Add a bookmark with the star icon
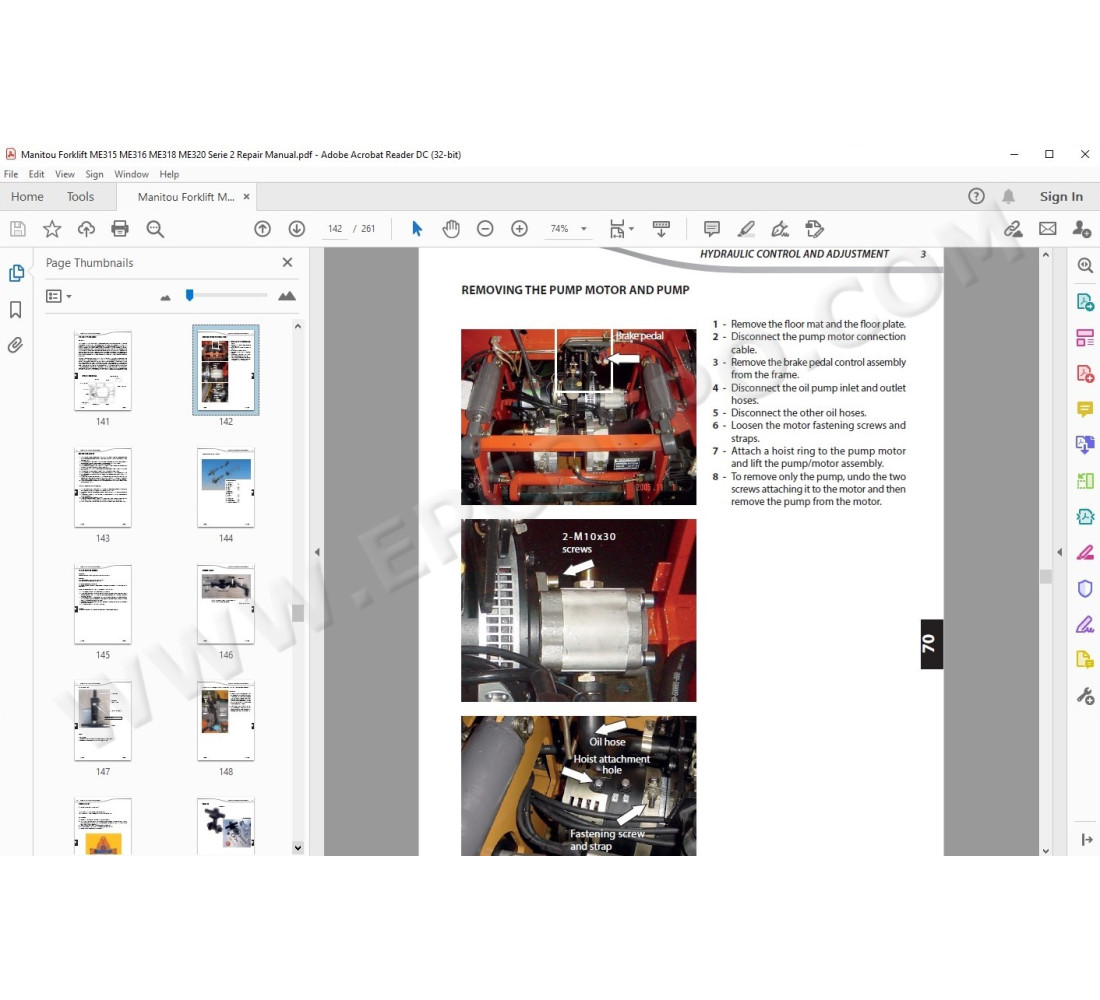 click(52, 229)
